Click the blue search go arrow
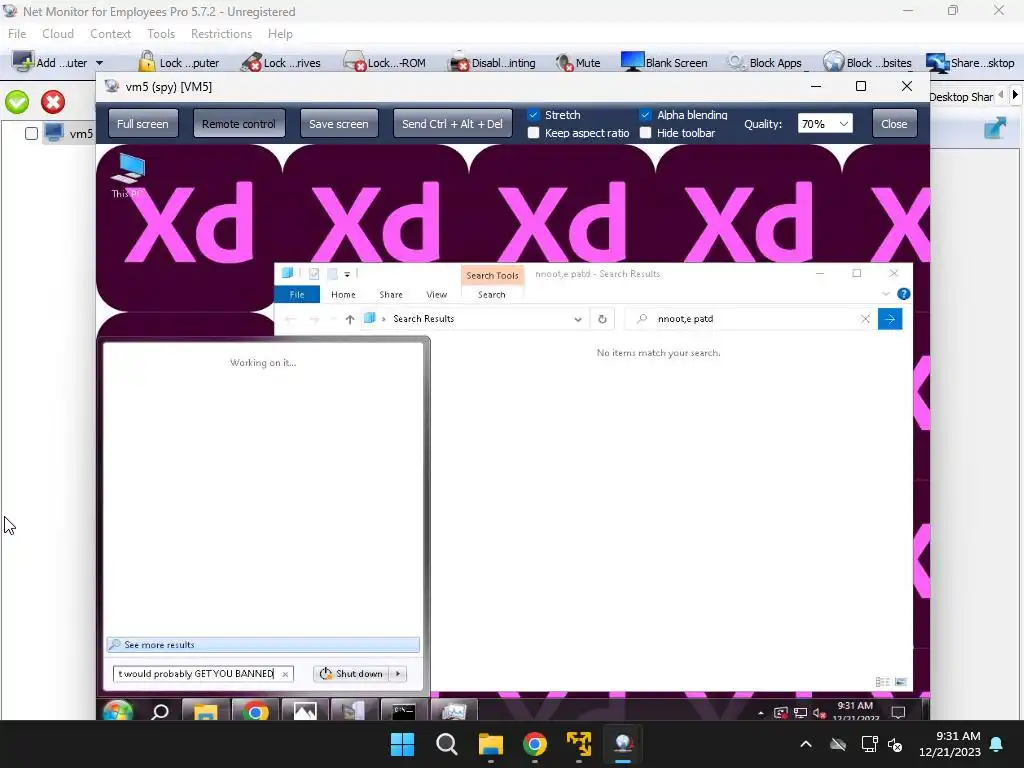This screenshot has height=768, width=1024. [x=889, y=319]
